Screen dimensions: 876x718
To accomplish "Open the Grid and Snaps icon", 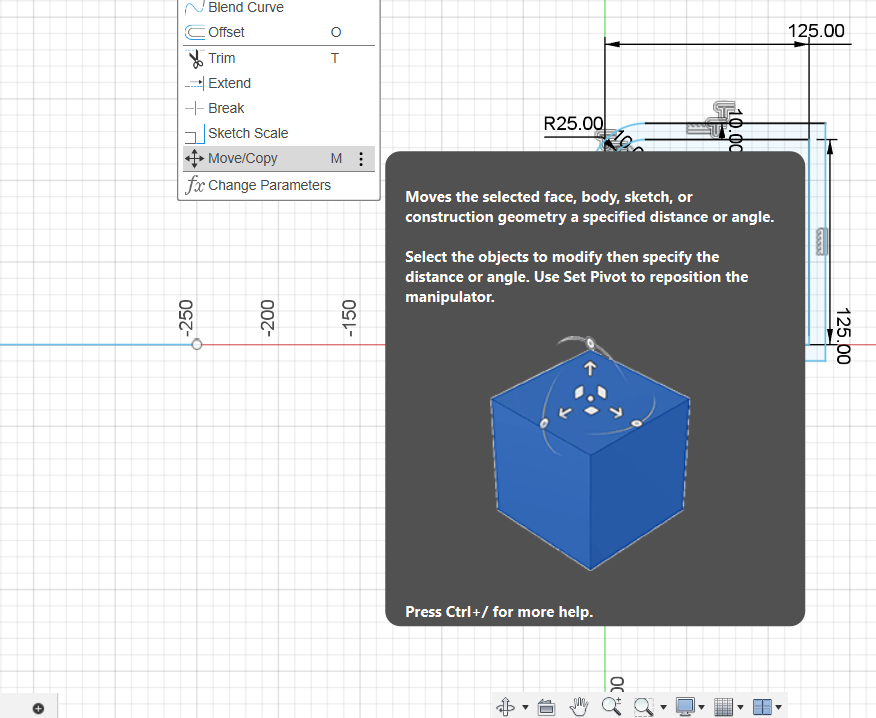I will pyautogui.click(x=724, y=707).
